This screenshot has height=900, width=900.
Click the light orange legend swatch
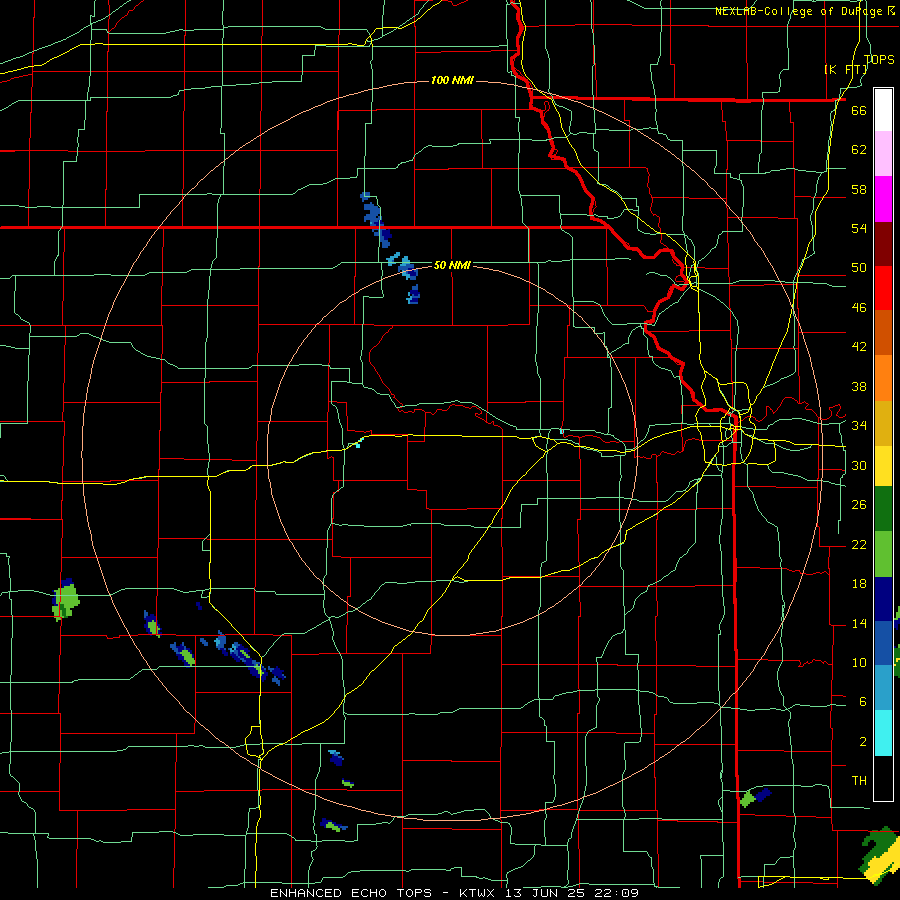click(x=883, y=378)
